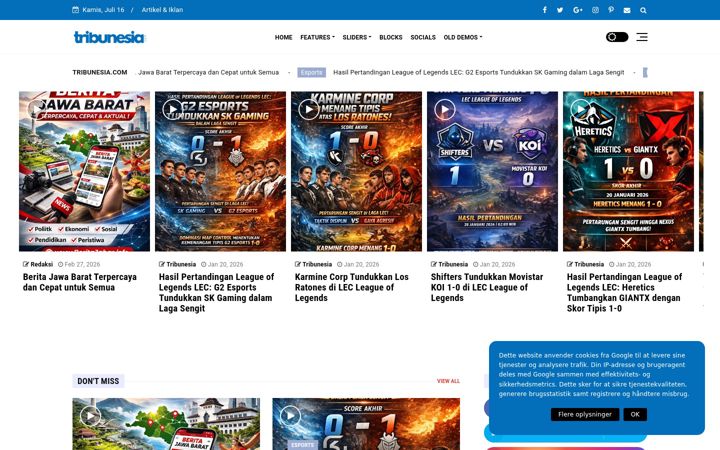Expand the SLIDERS dropdown menu

pyautogui.click(x=357, y=37)
